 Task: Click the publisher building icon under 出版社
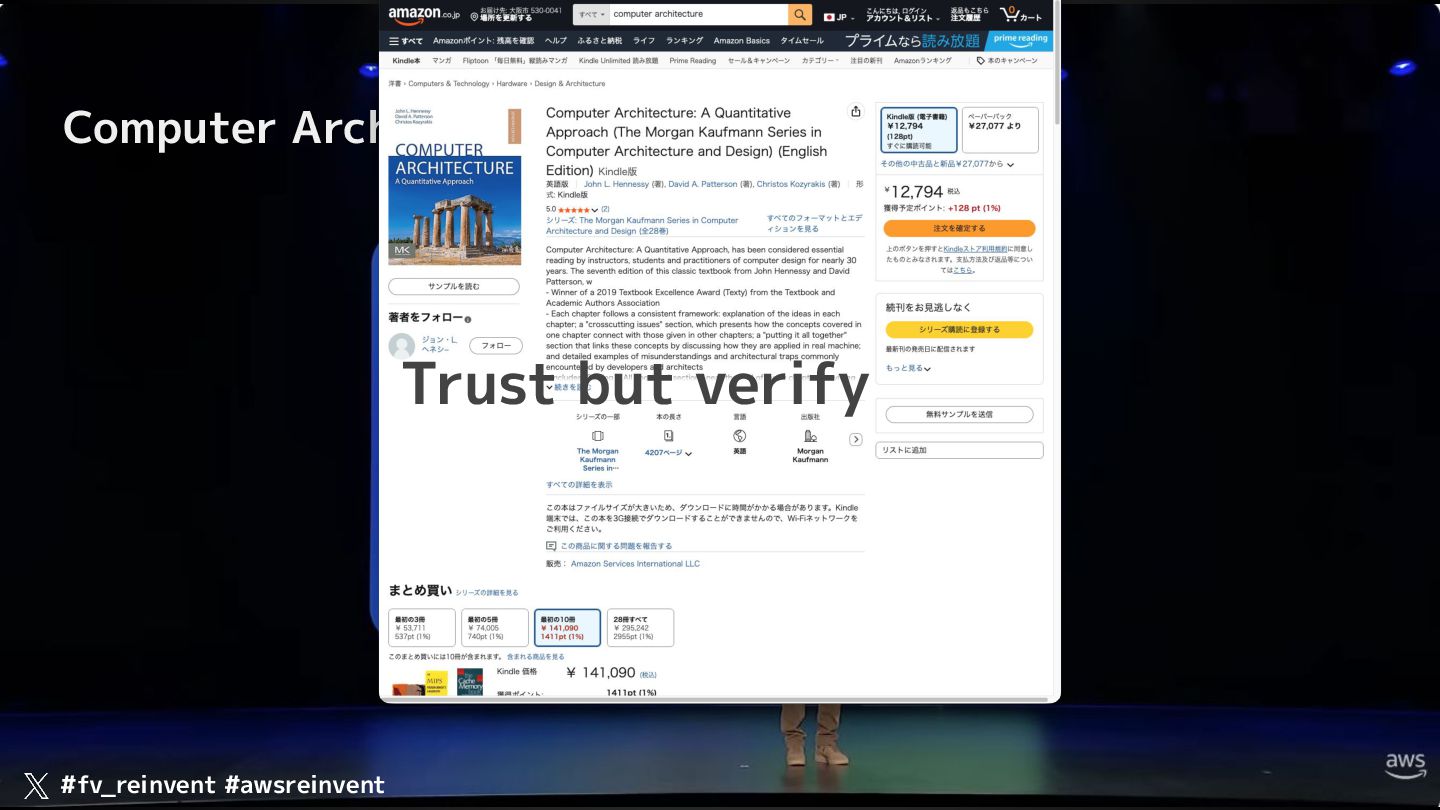click(x=810, y=436)
